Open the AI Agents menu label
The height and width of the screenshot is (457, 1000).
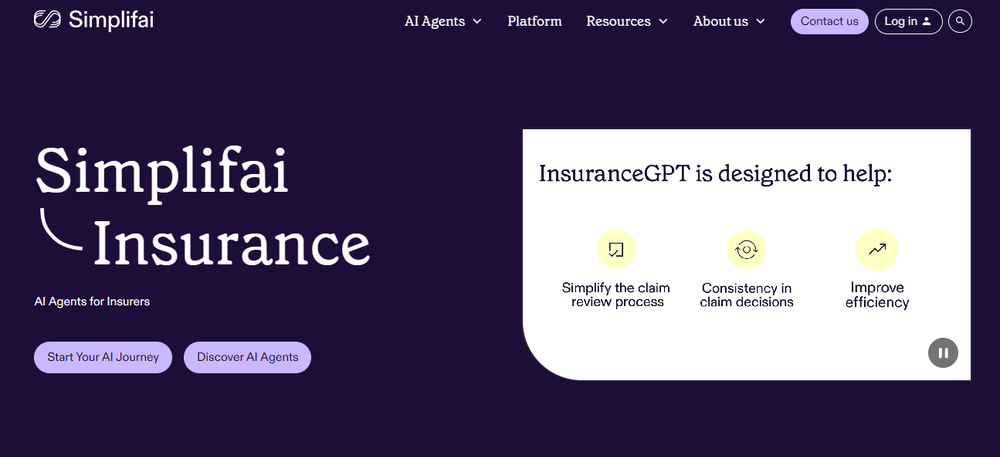(435, 21)
